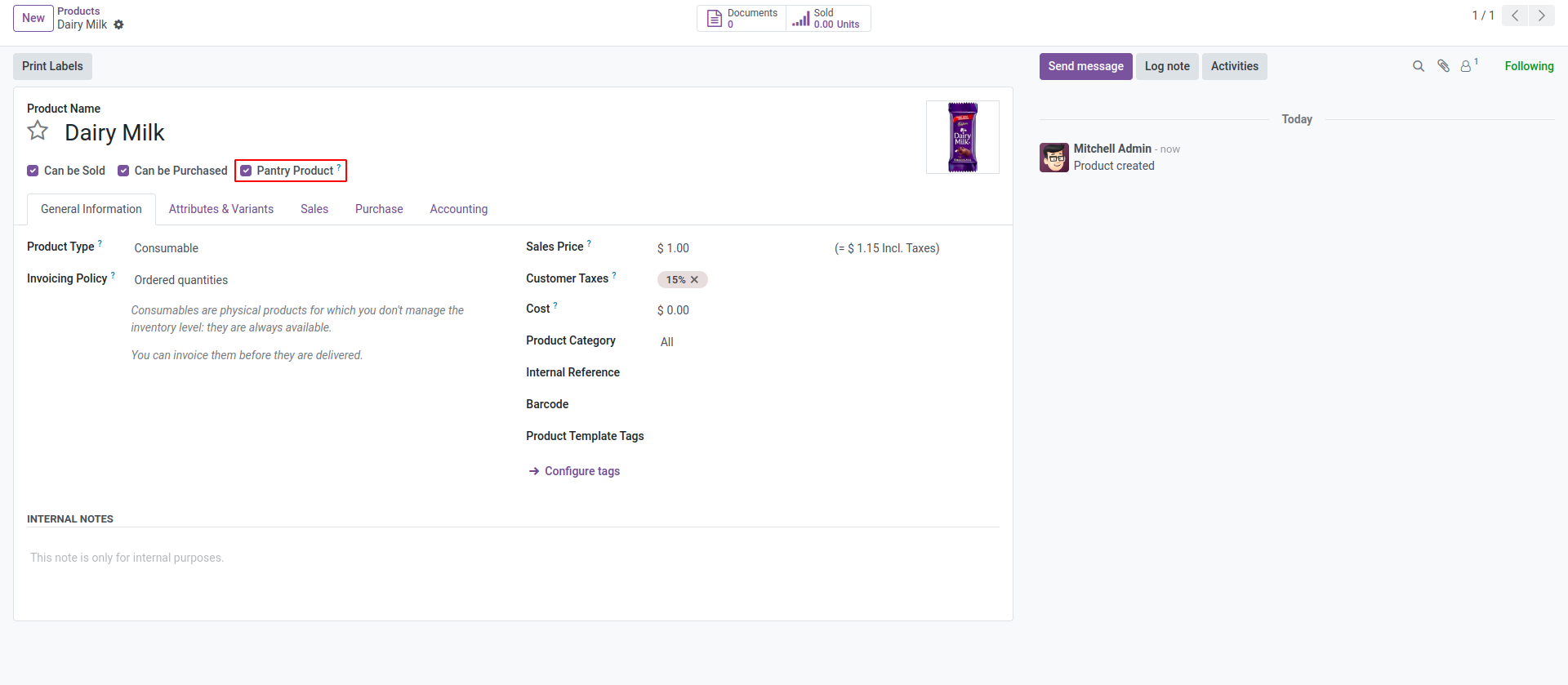Image resolution: width=1568 pixels, height=685 pixels.
Task: Open the Purchase tab
Action: coord(379,209)
